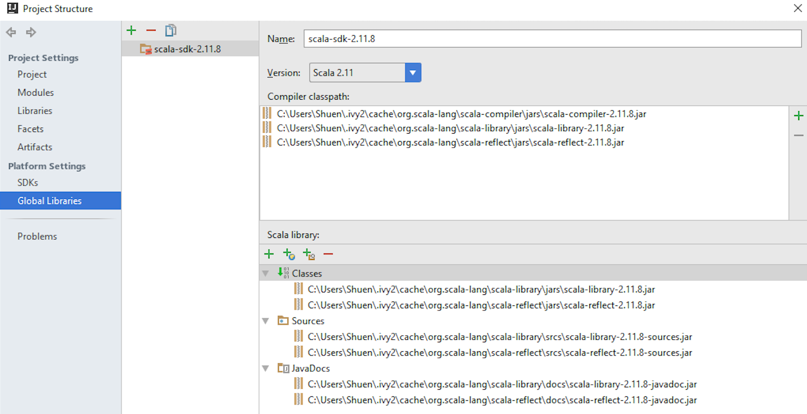Select scala-library-2.11.8.jar in compiler classpath
The height and width of the screenshot is (414, 807).
click(450, 128)
